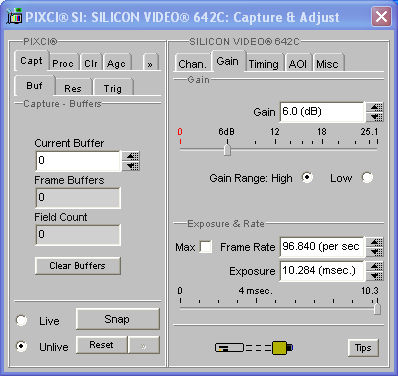Open the Proc tab
398x376 pixels.
[63, 63]
